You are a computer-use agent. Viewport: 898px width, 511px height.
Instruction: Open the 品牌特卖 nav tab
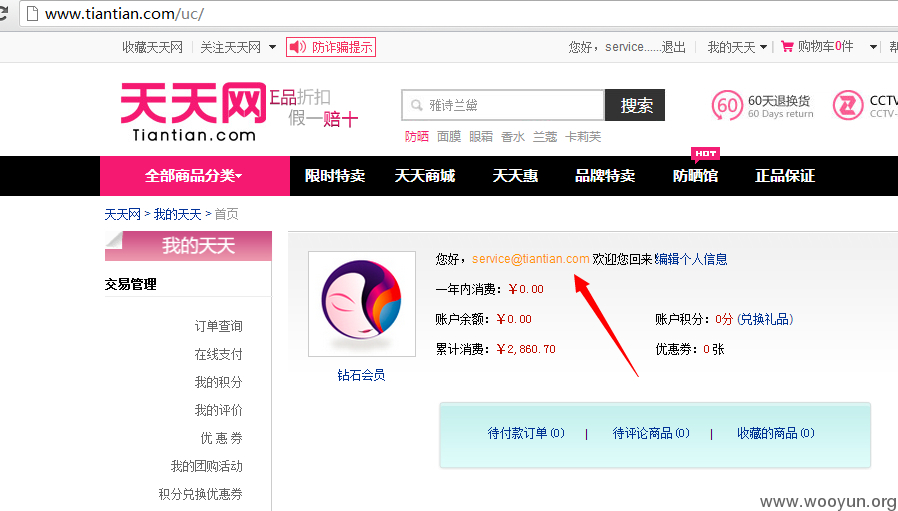tap(605, 175)
